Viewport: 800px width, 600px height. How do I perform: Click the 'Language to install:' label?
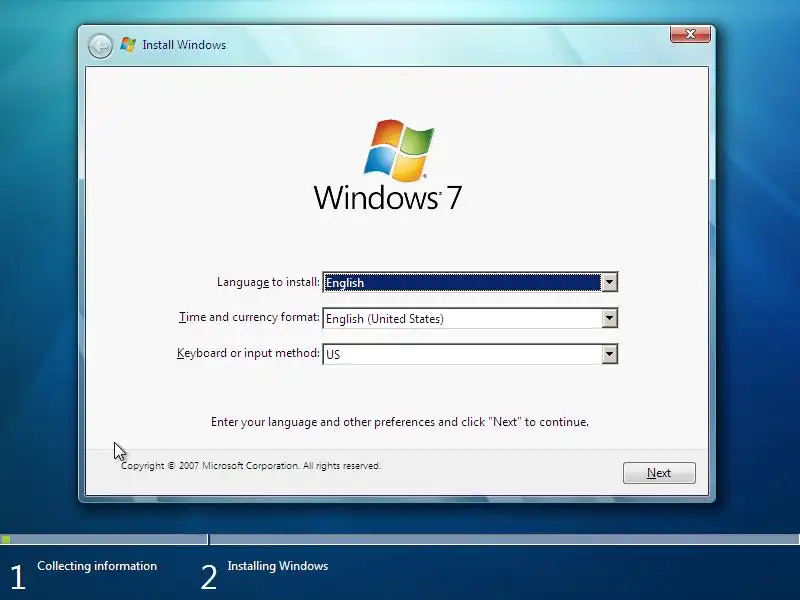268,282
